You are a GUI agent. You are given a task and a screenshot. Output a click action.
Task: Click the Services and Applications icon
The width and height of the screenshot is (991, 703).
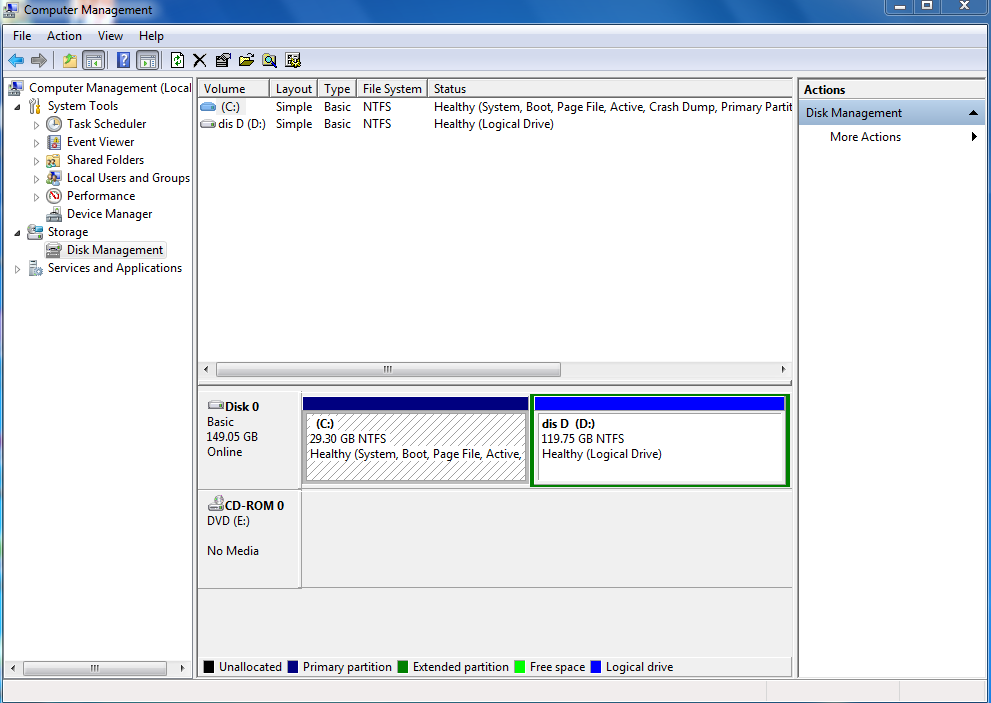click(35, 268)
